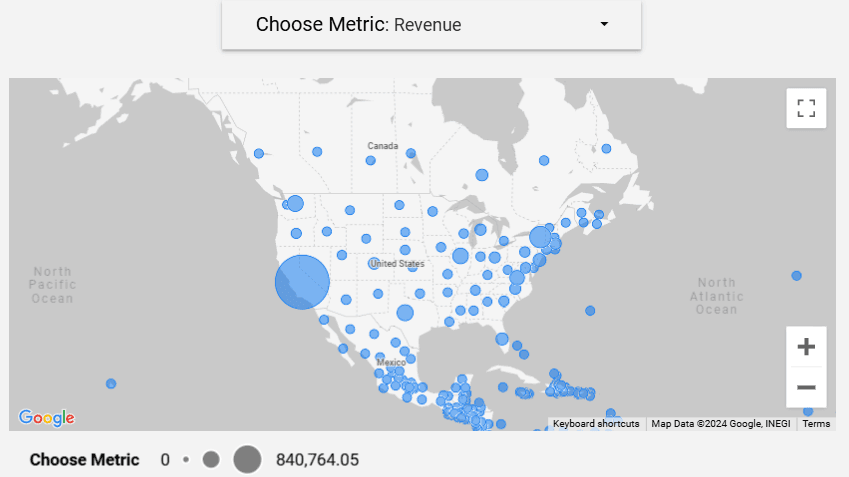Click the dropdown arrow beside Revenue
The height and width of the screenshot is (477, 849).
pos(604,24)
